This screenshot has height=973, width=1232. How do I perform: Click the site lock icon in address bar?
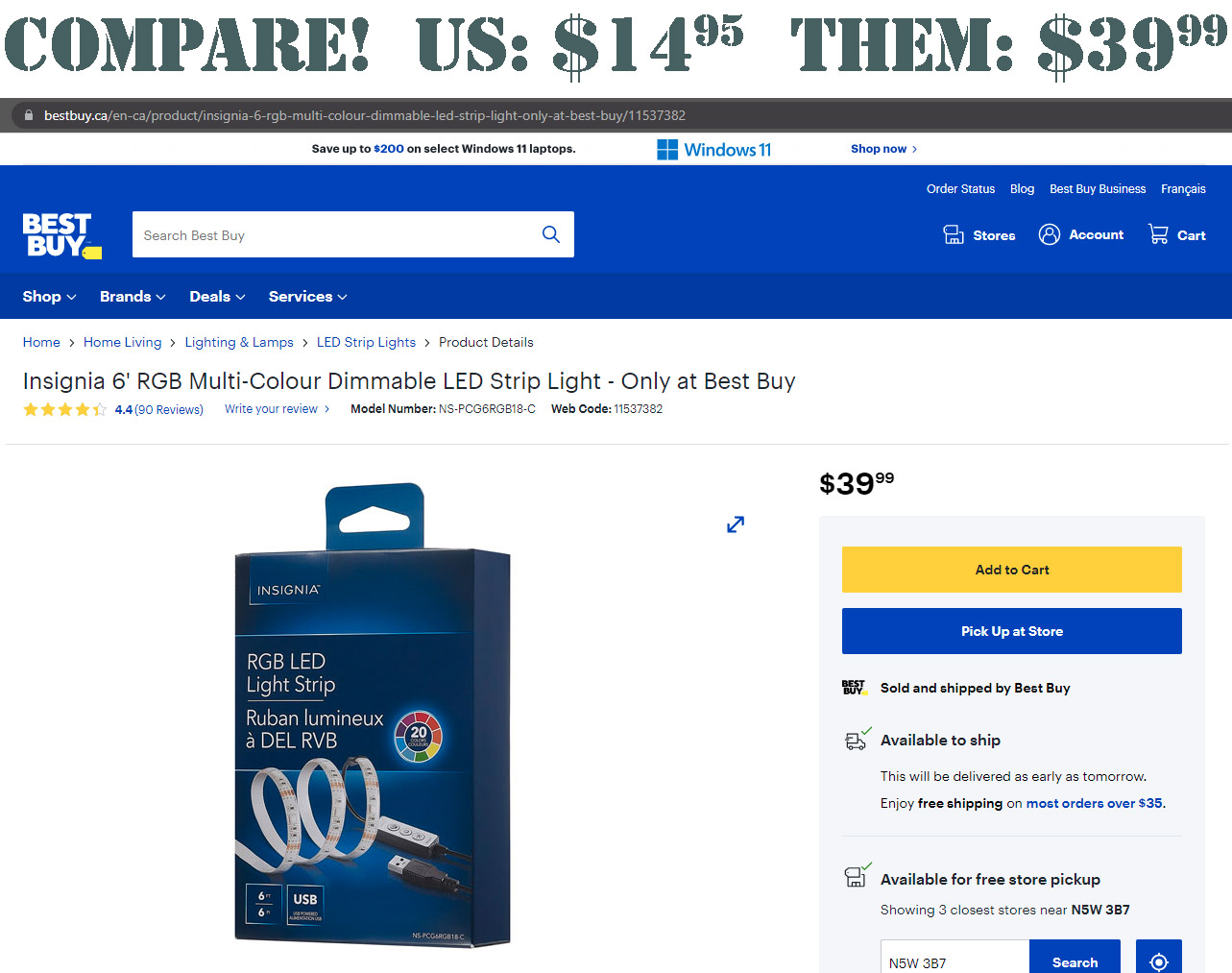[28, 115]
